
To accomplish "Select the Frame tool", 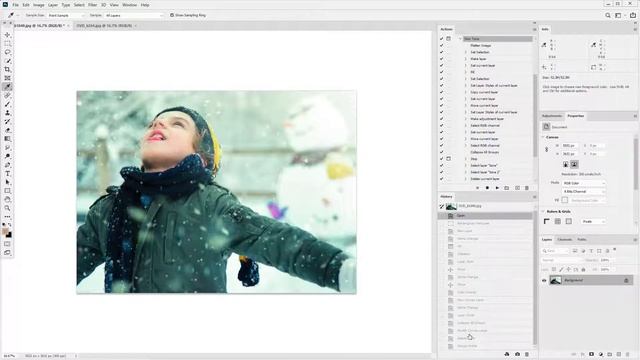I will coord(7,78).
